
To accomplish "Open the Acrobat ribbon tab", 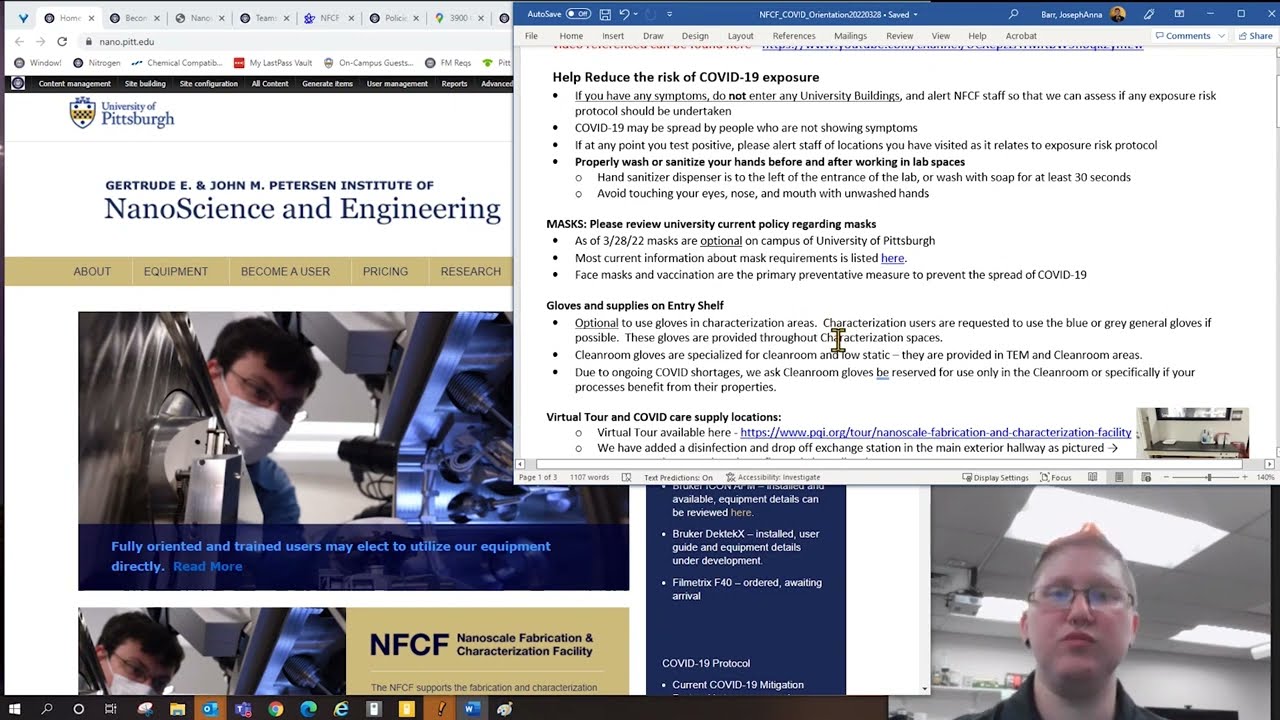I will pos(1021,36).
